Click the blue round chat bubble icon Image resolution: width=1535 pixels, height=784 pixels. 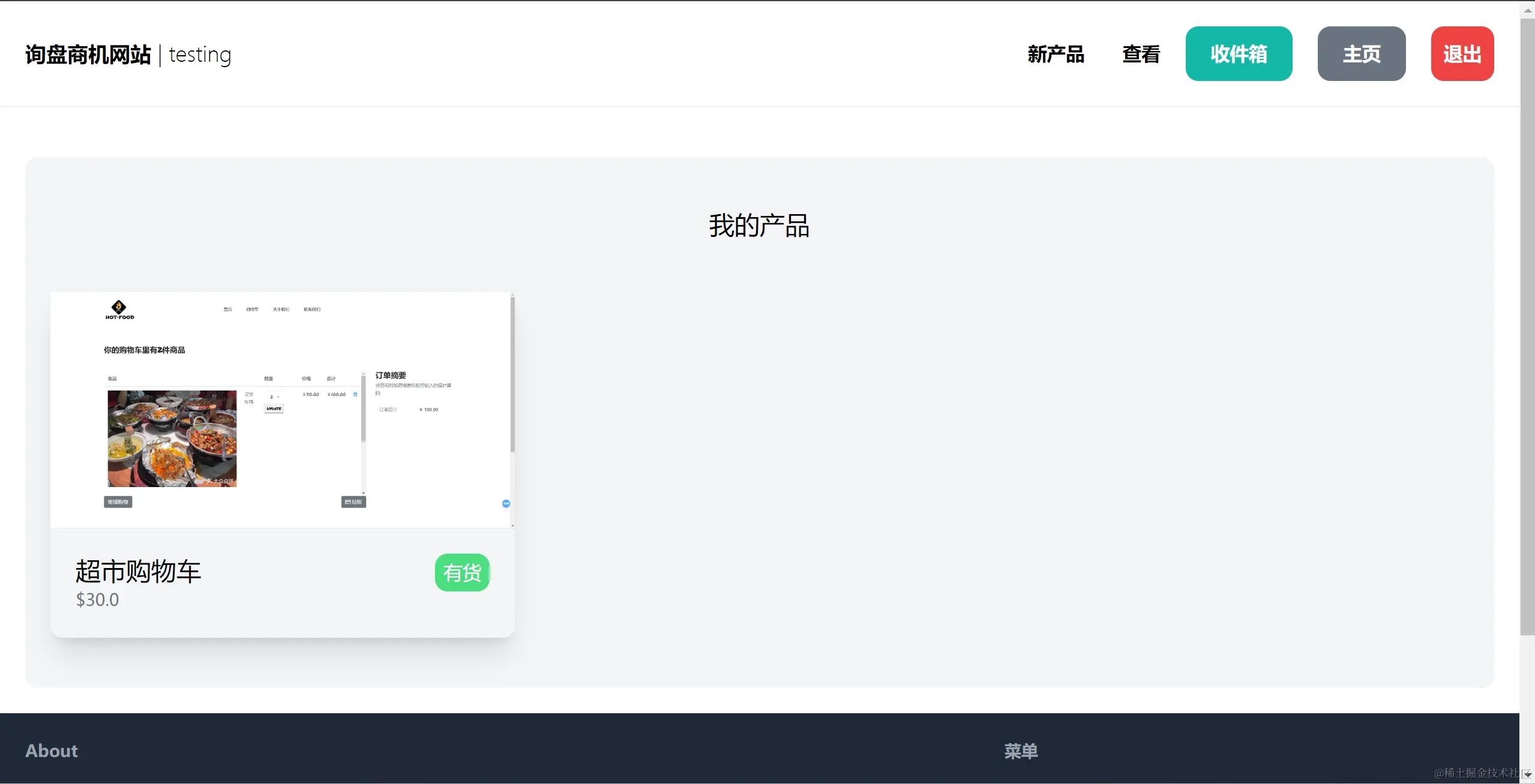[x=506, y=503]
